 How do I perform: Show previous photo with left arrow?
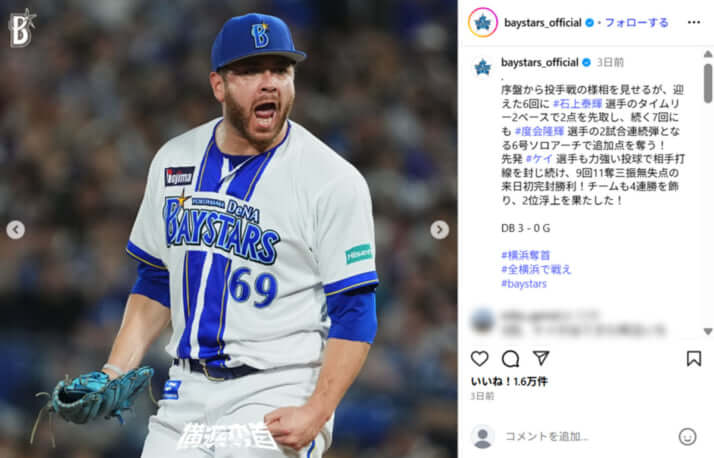click(x=15, y=229)
